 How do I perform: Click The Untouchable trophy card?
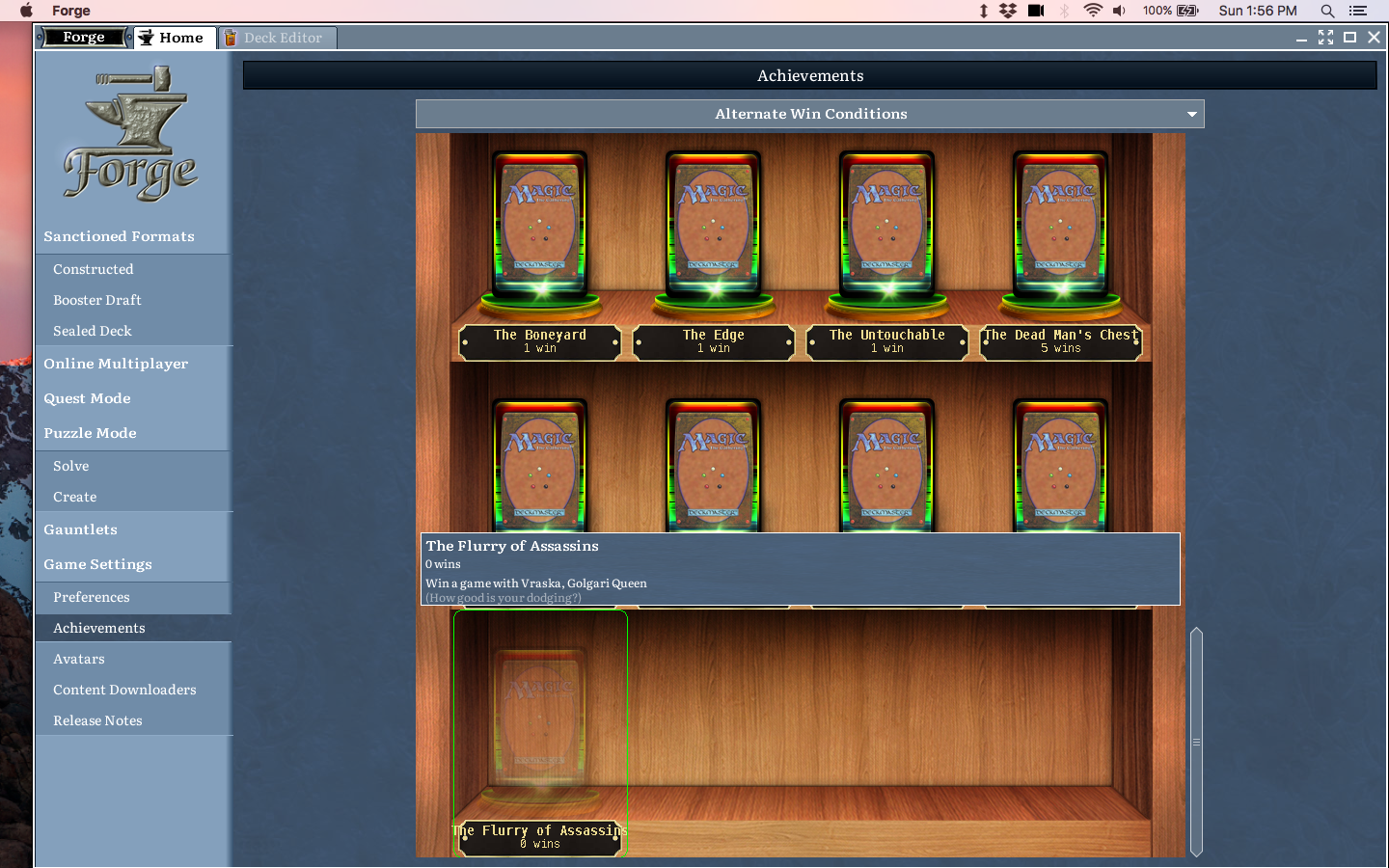tap(887, 224)
